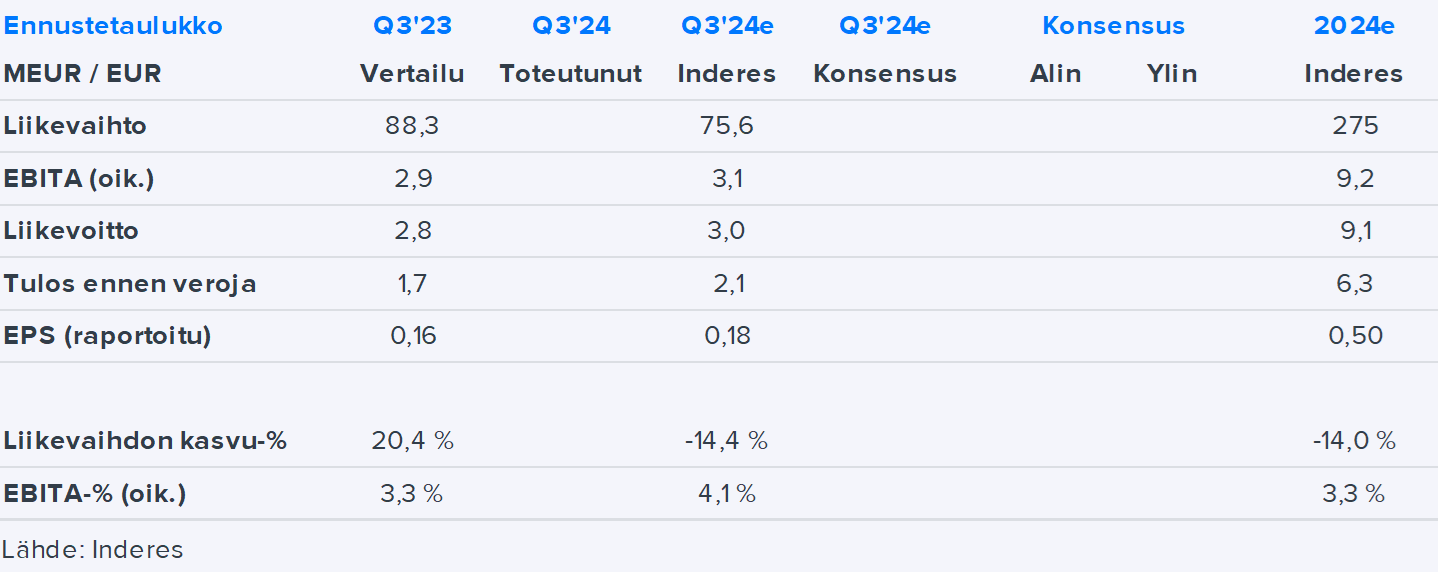Click the 88,3 Liikevaihto comparison value
The height and width of the screenshot is (572, 1438).
(412, 126)
